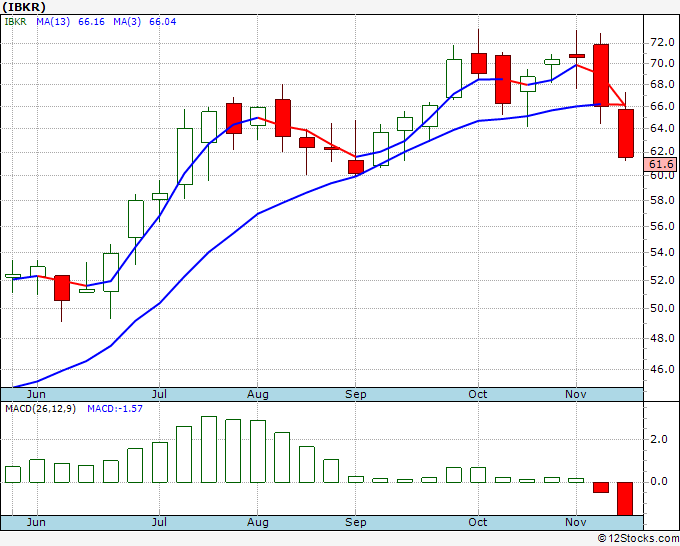Click the 52.0 price axis label
The image size is (680, 546).
662,280
